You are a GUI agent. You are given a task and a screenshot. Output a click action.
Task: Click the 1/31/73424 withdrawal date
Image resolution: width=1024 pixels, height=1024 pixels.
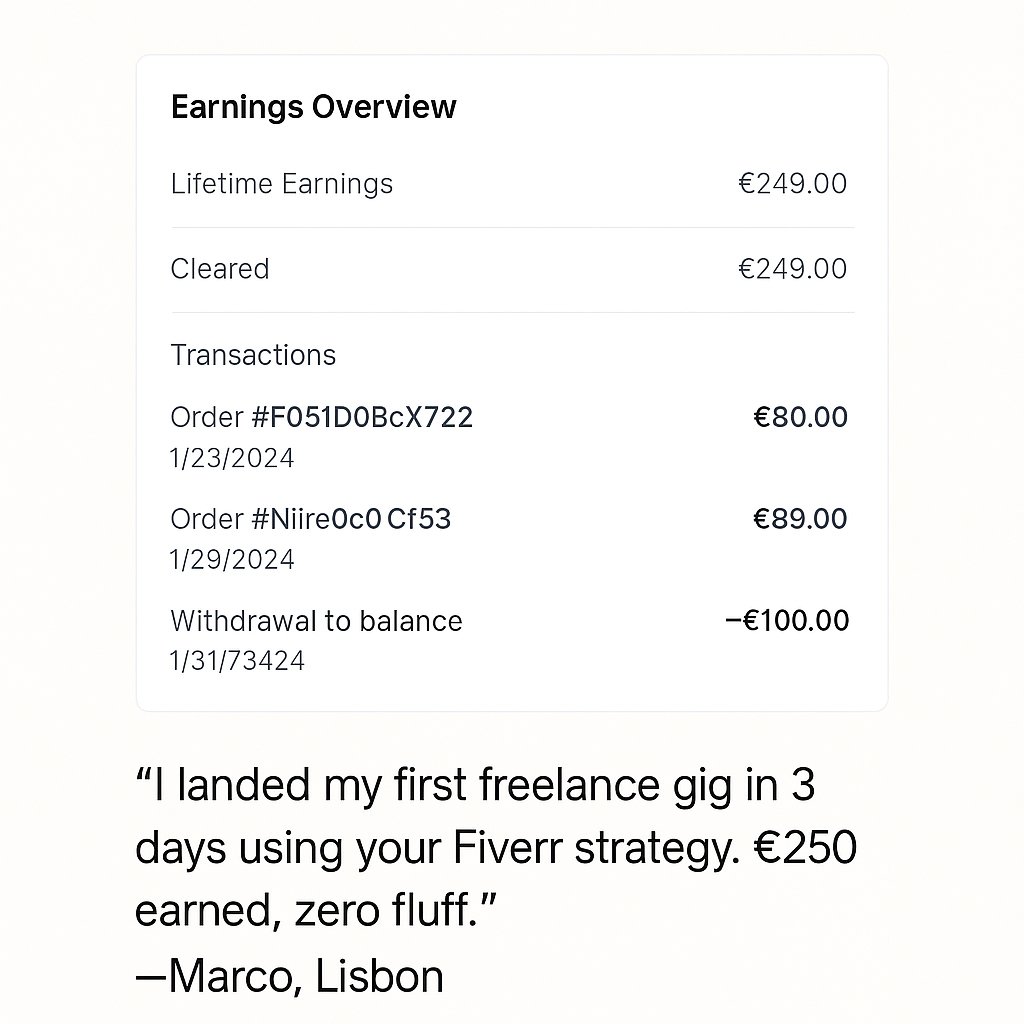point(237,661)
